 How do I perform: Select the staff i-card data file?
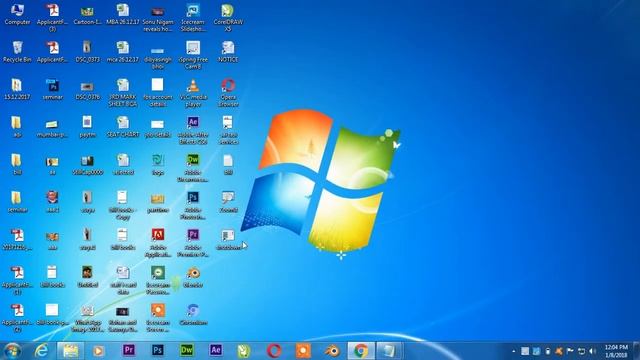(x=123, y=280)
